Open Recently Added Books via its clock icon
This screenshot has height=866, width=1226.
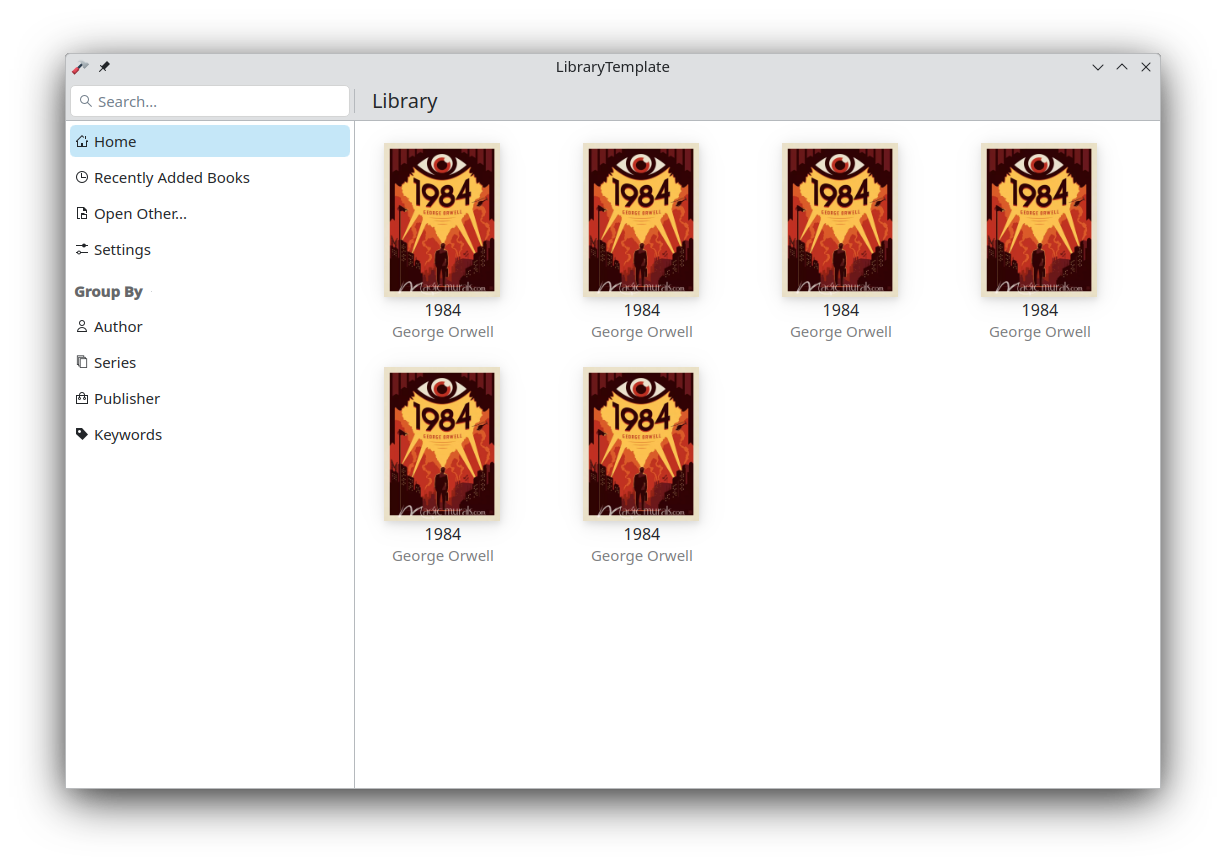pyautogui.click(x=82, y=178)
